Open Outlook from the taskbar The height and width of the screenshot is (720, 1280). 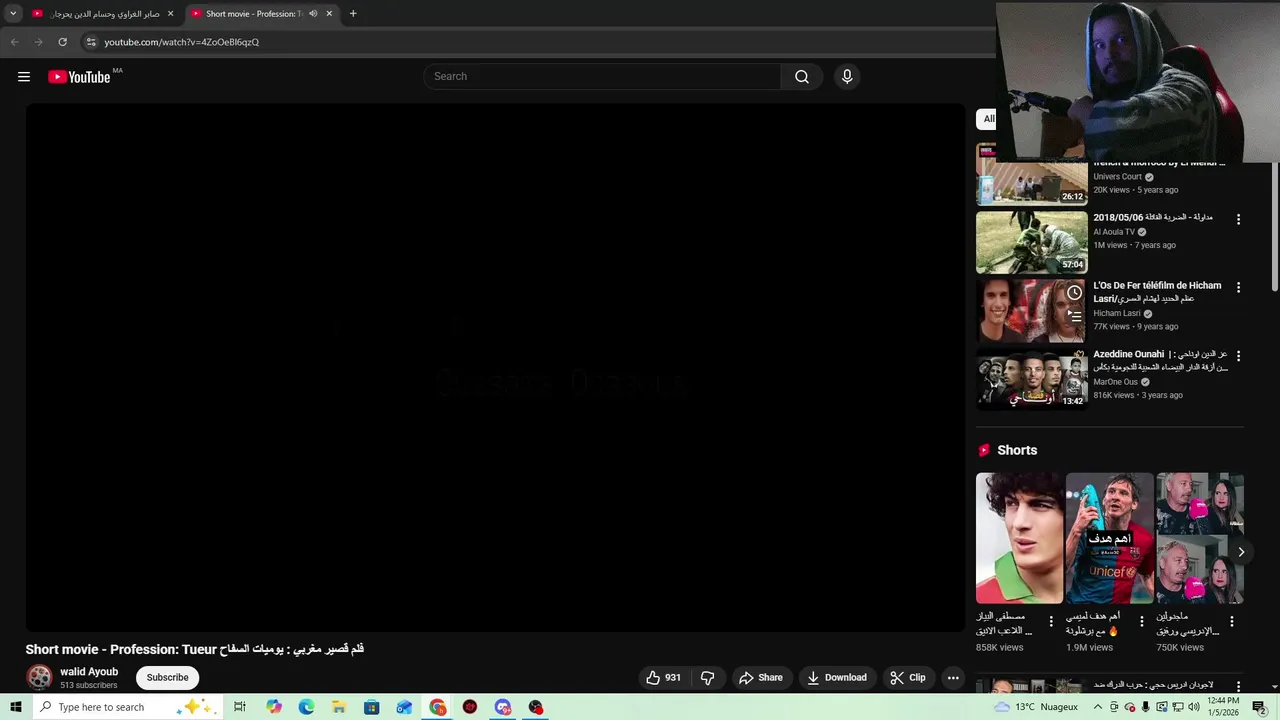(404, 707)
